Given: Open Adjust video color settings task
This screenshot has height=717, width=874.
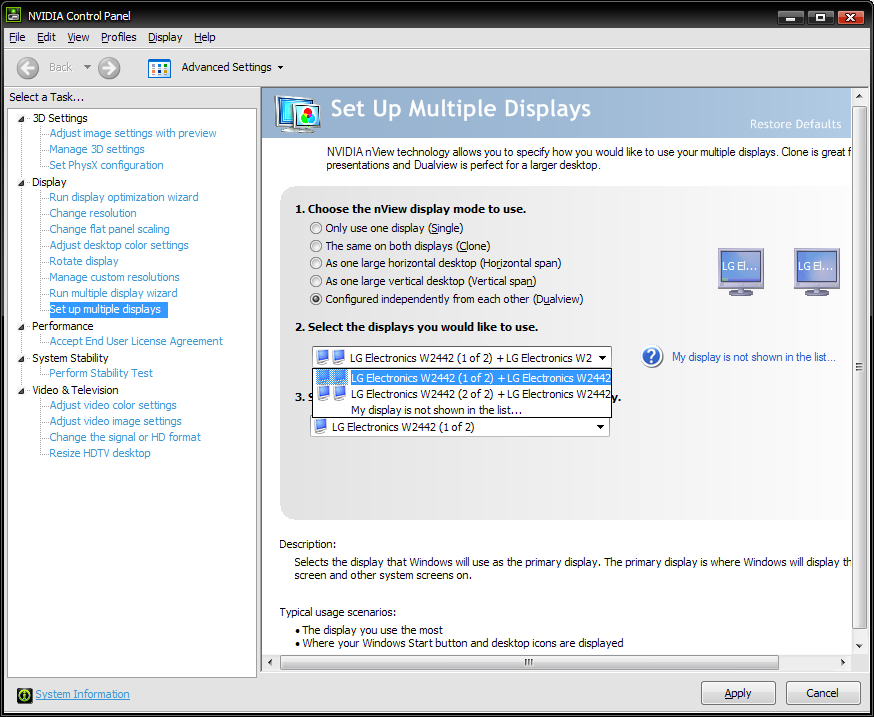Looking at the screenshot, I should pyautogui.click(x=113, y=405).
